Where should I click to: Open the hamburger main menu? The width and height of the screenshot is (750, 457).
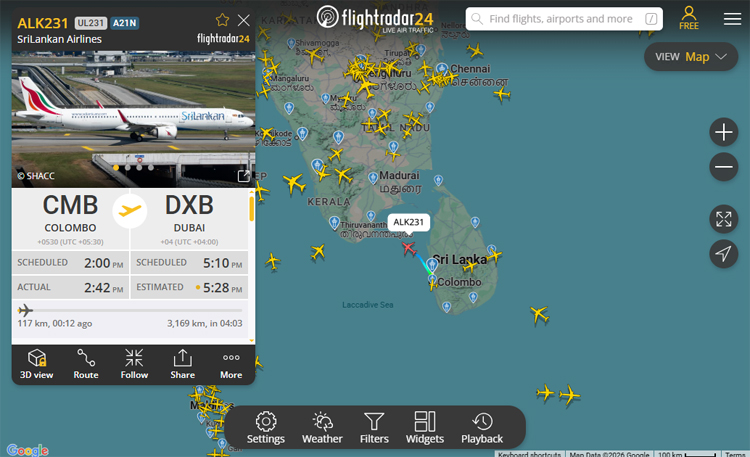tap(732, 19)
